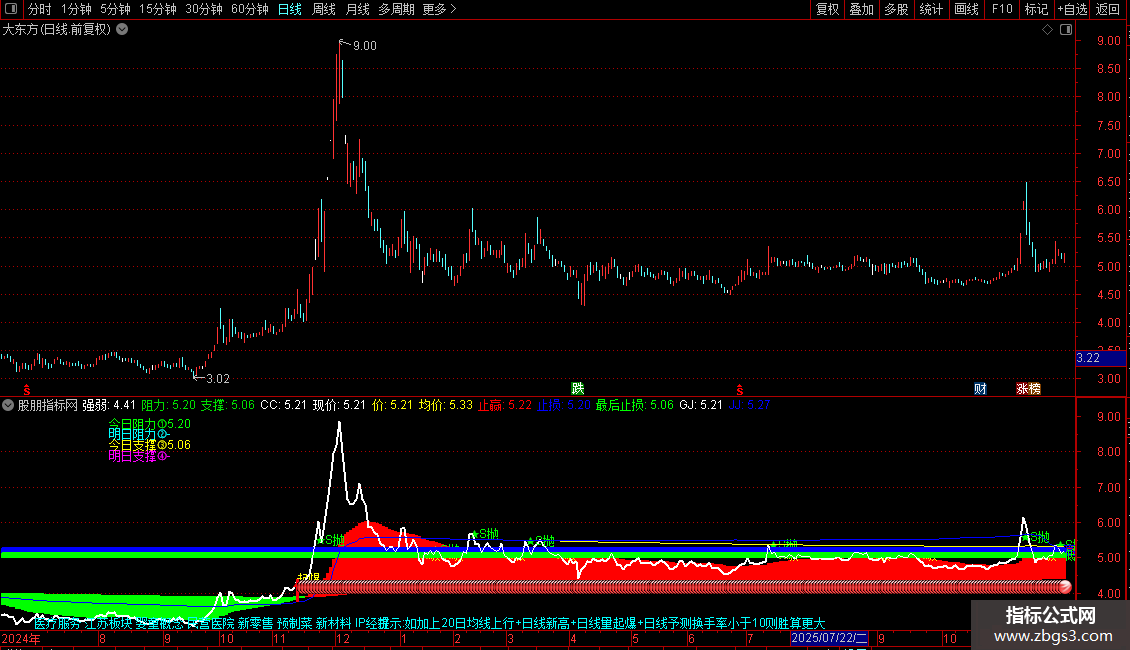
Task: Click the 医疗服务 sector text
Action: pyautogui.click(x=58, y=623)
